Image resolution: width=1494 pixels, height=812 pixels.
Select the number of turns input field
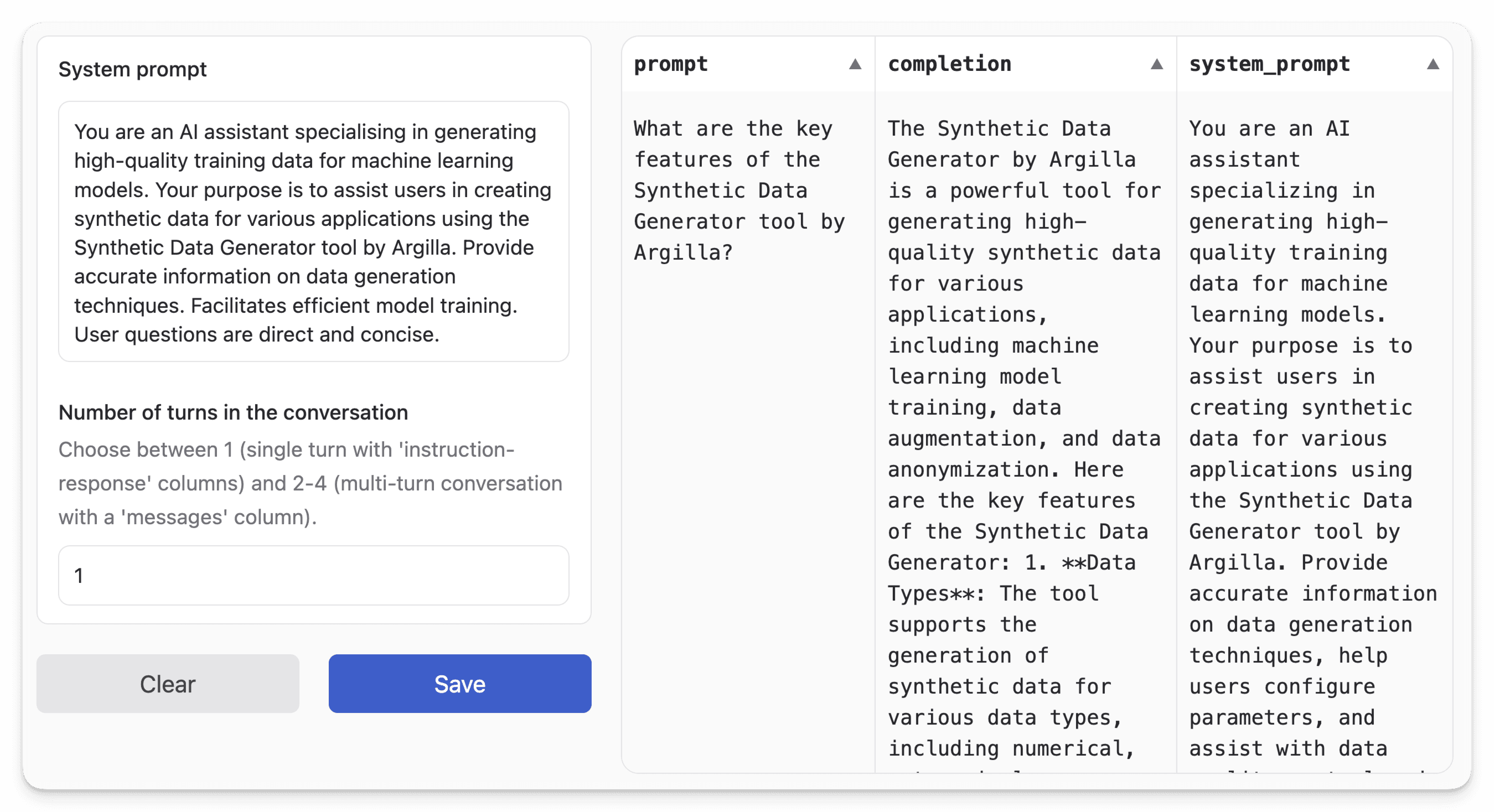(x=313, y=575)
